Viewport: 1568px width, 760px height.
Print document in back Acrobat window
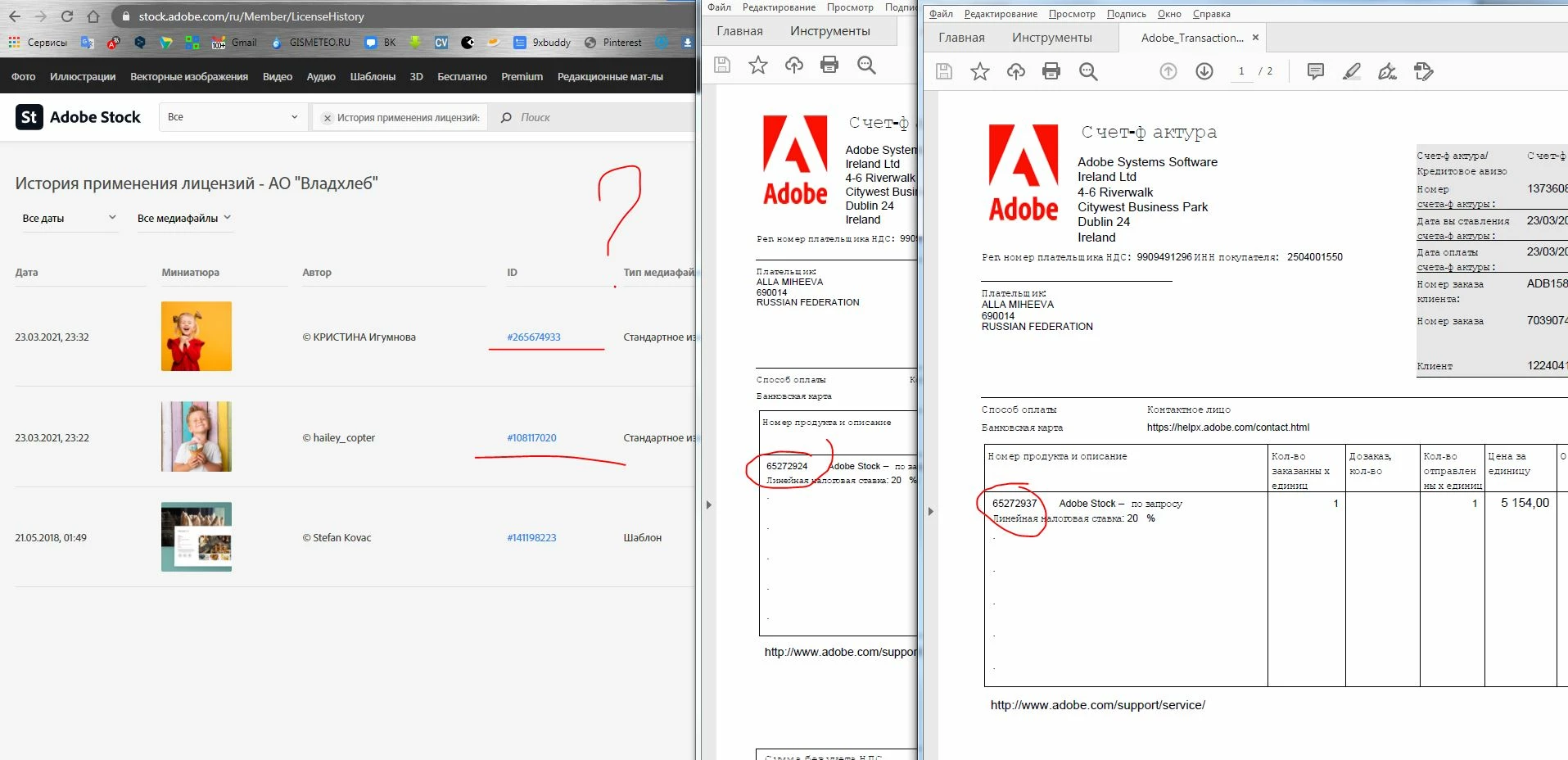[x=829, y=65]
